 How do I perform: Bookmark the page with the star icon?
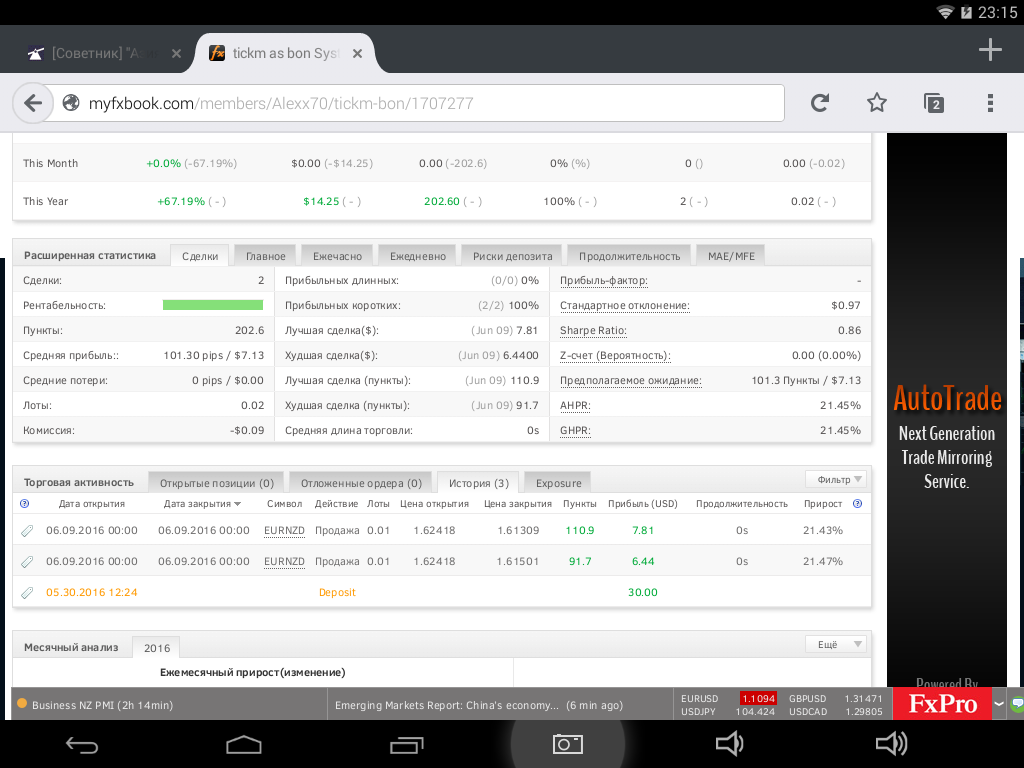(877, 103)
